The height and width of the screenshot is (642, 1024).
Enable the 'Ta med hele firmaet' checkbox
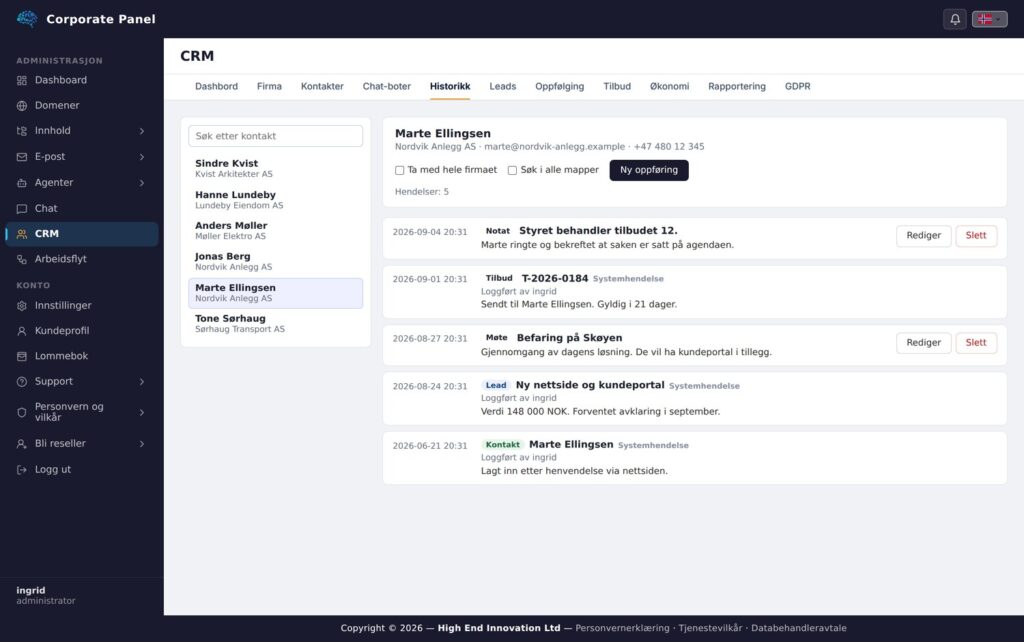pyautogui.click(x=400, y=170)
